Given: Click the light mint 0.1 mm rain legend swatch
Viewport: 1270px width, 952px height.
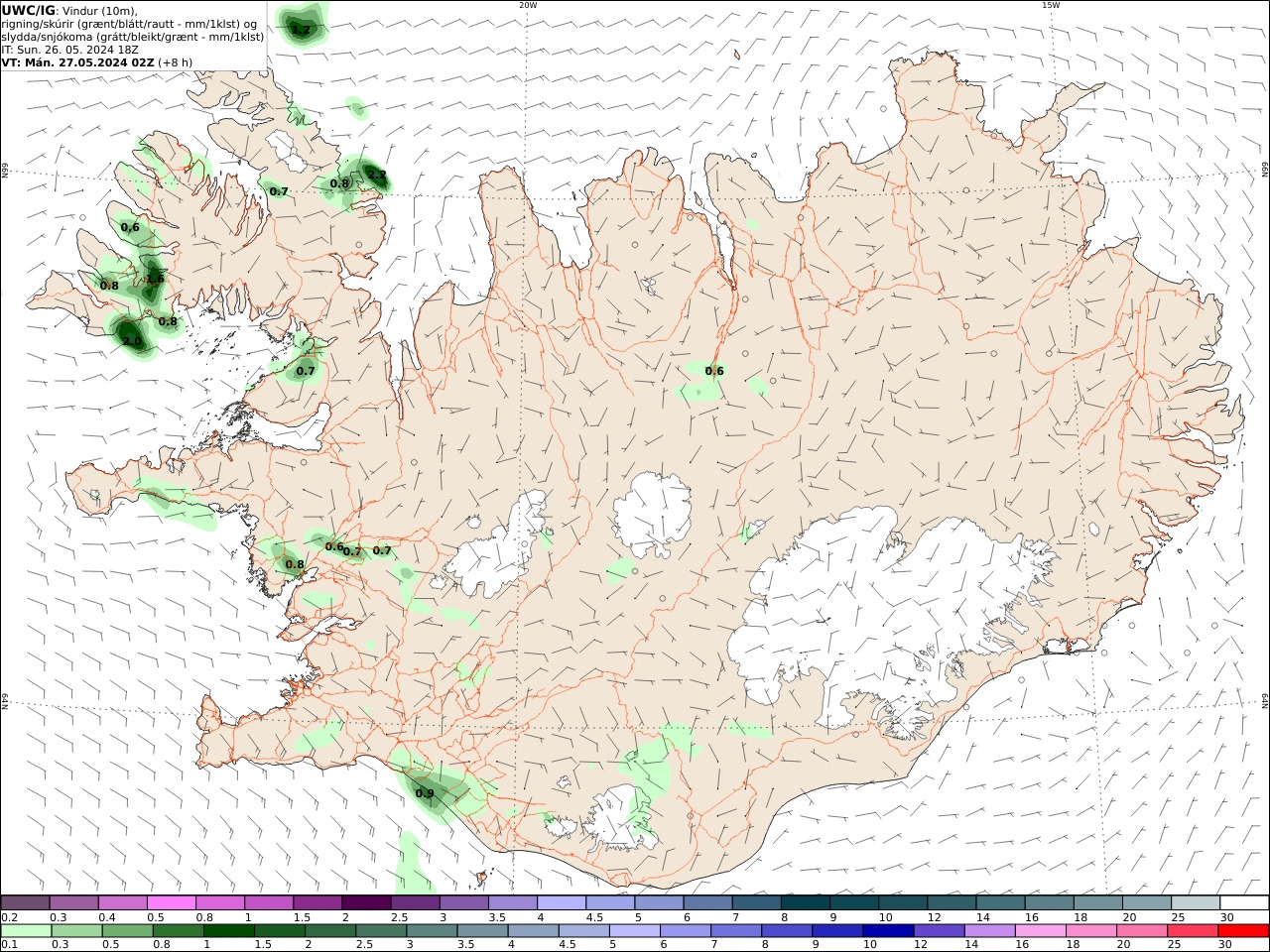Looking at the screenshot, I should (26, 931).
